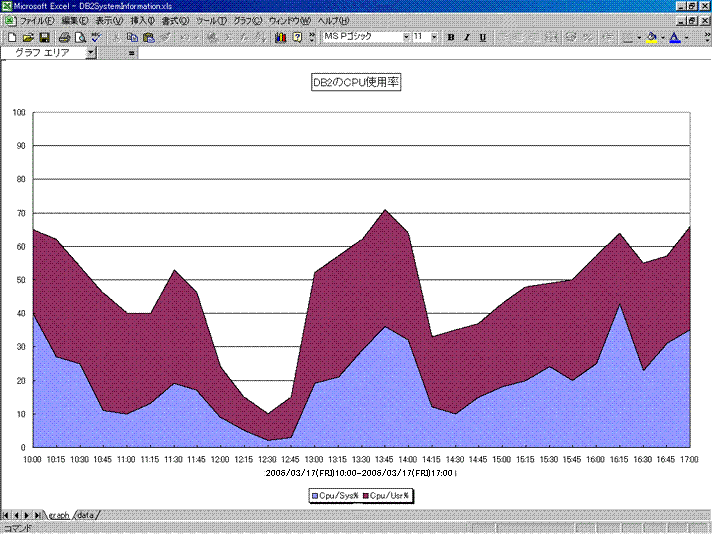The image size is (712, 534).
Task: Switch to the data sheet tab
Action: (x=86, y=515)
